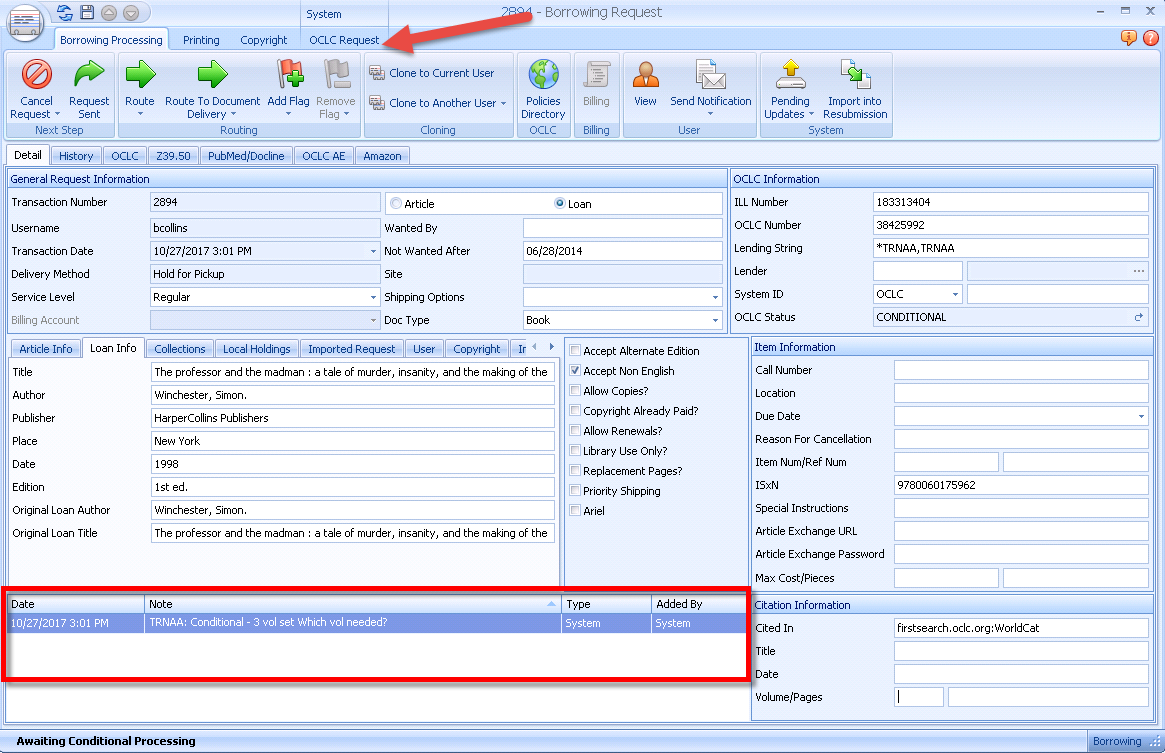Send Notification to the user

pyautogui.click(x=713, y=88)
